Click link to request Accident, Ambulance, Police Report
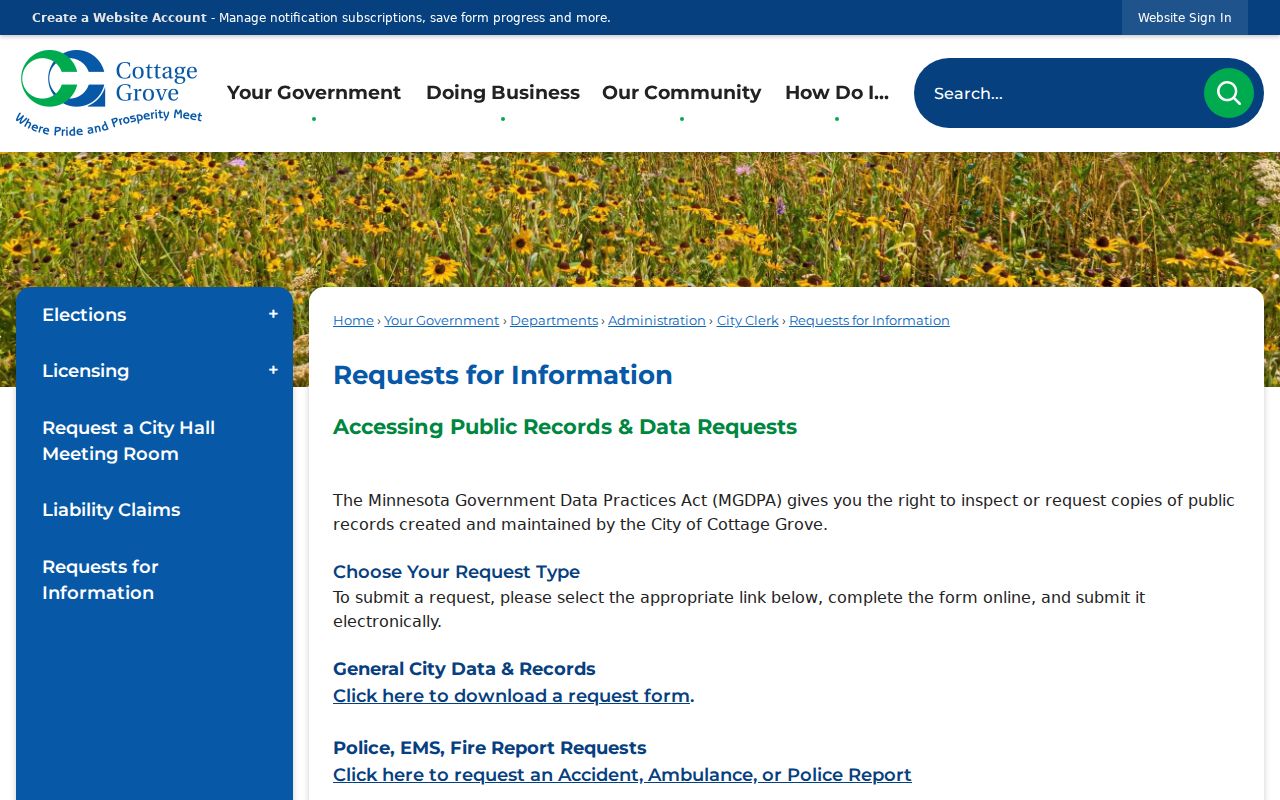 (622, 775)
